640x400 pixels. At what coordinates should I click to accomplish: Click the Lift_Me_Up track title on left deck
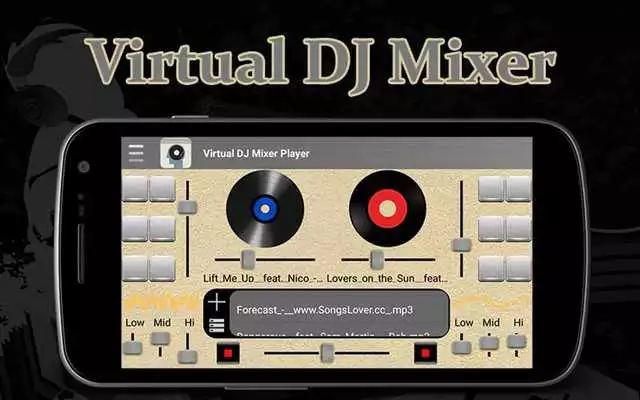pyautogui.click(x=263, y=278)
